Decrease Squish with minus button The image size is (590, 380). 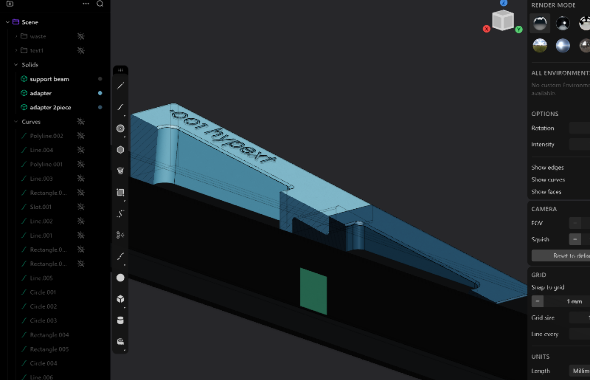pyautogui.click(x=575, y=239)
